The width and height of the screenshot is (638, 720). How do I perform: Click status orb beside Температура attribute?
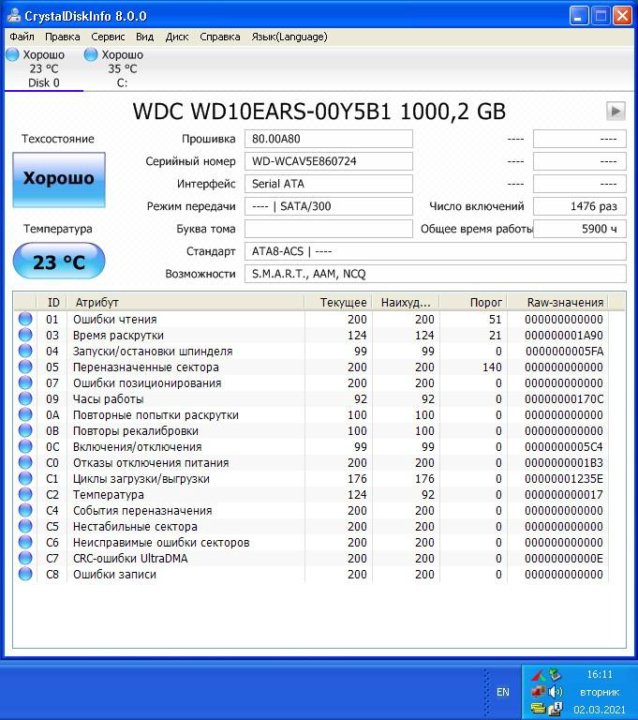point(25,495)
